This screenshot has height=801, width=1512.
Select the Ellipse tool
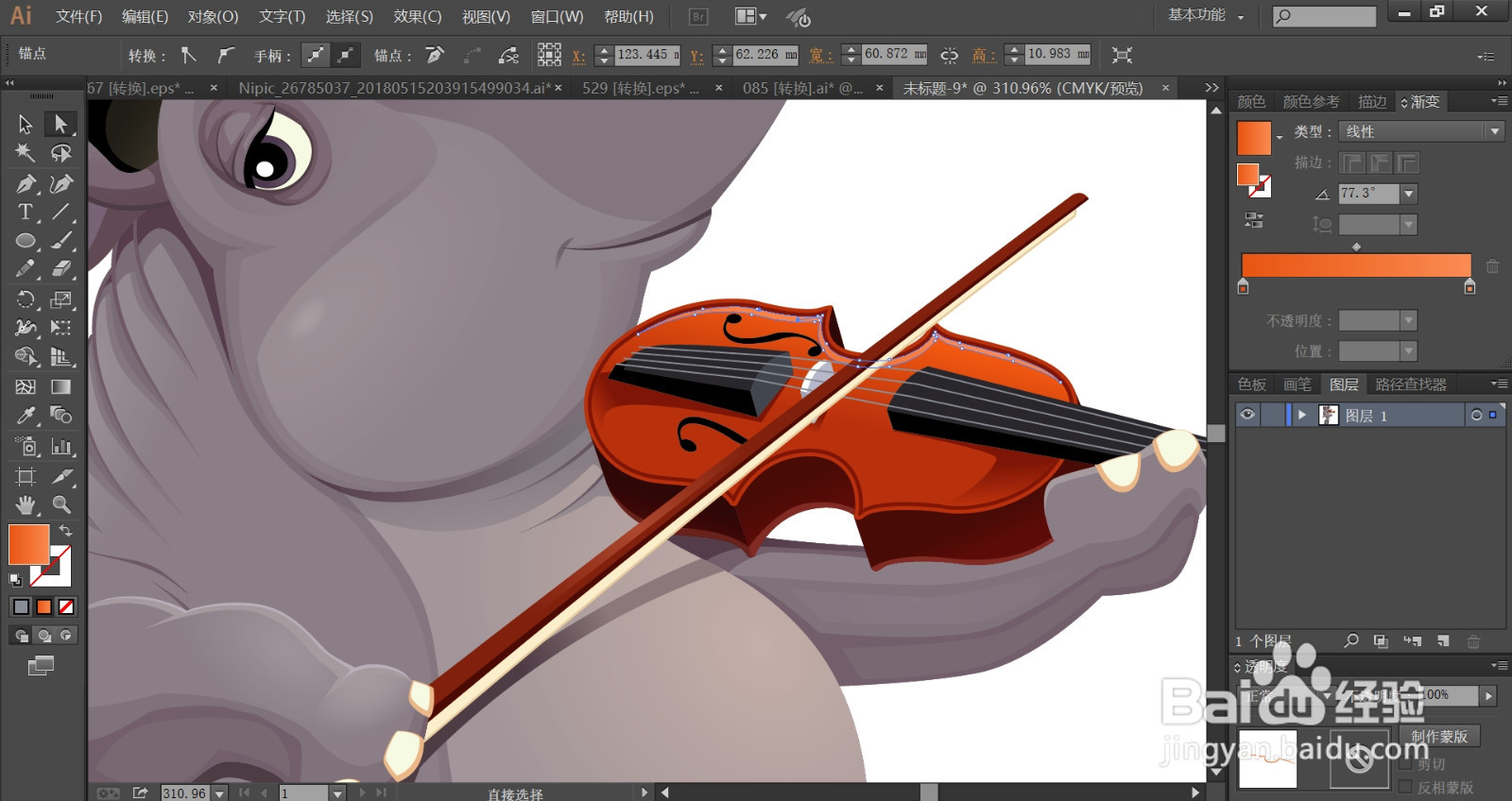click(26, 241)
